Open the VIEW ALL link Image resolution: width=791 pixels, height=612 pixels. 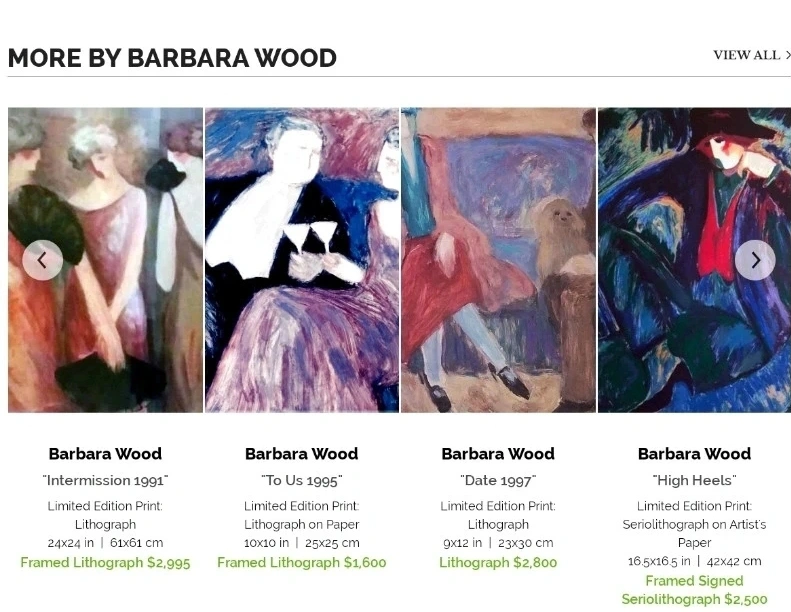click(752, 55)
